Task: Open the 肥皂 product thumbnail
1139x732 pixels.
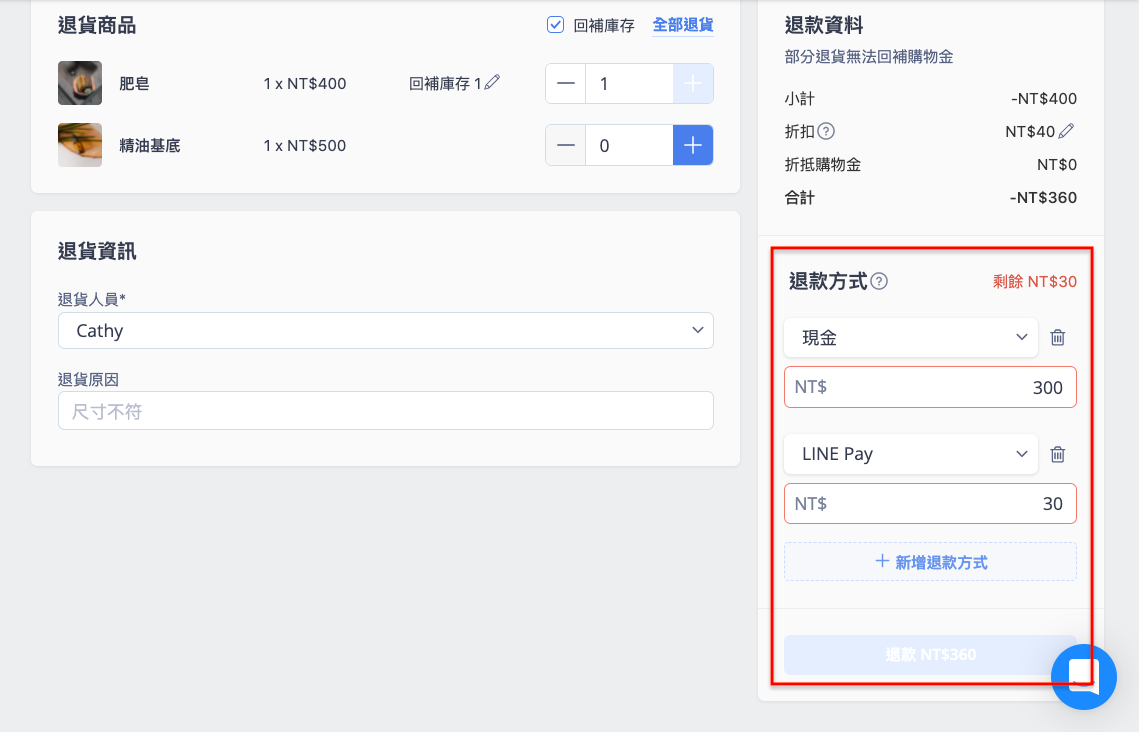Action: pos(80,83)
